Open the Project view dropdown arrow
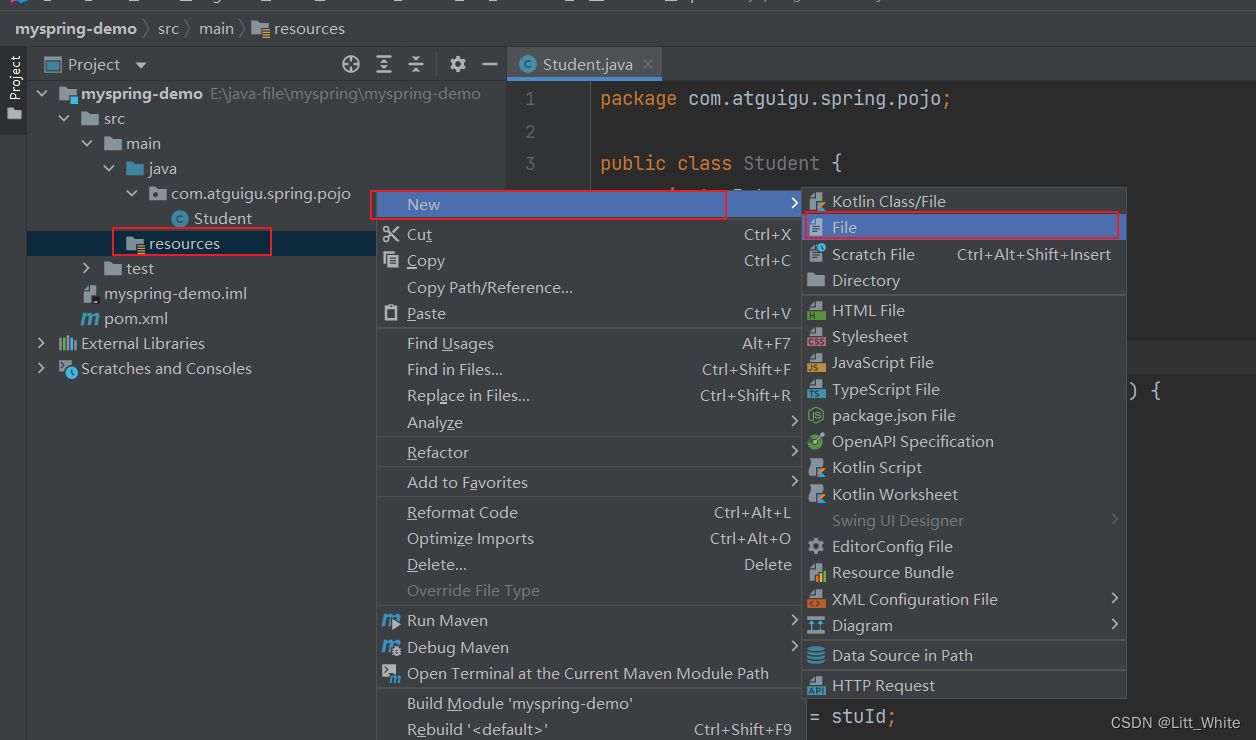Image resolution: width=1256 pixels, height=740 pixels. pos(141,65)
